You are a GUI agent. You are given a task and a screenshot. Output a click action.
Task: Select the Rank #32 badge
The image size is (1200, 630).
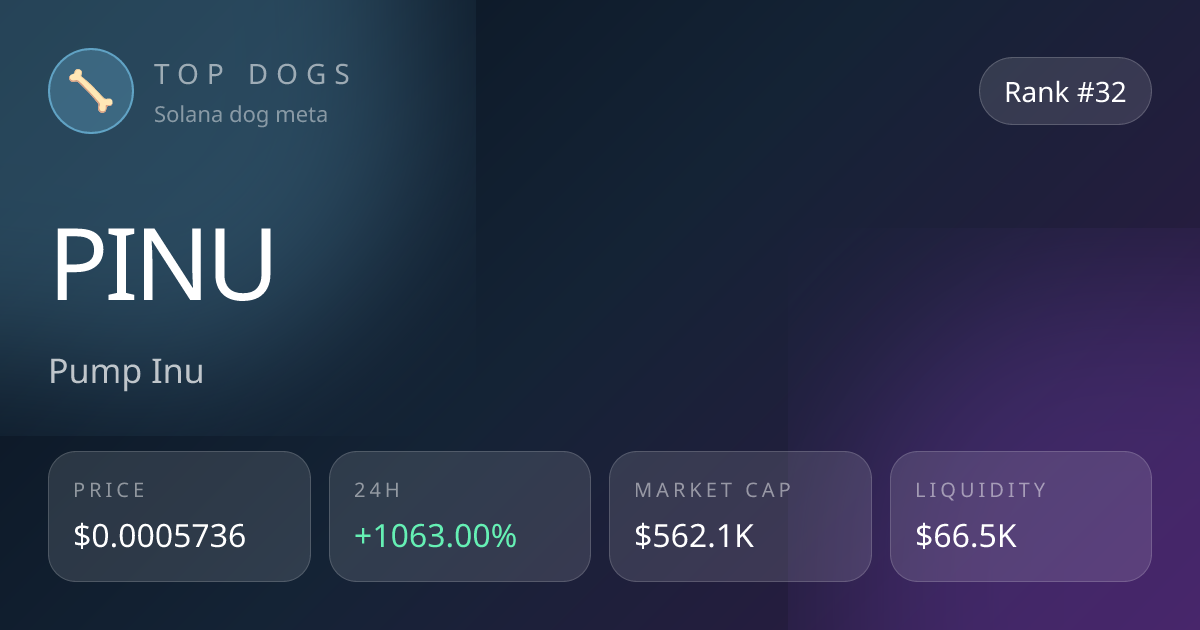pyautogui.click(x=1065, y=91)
